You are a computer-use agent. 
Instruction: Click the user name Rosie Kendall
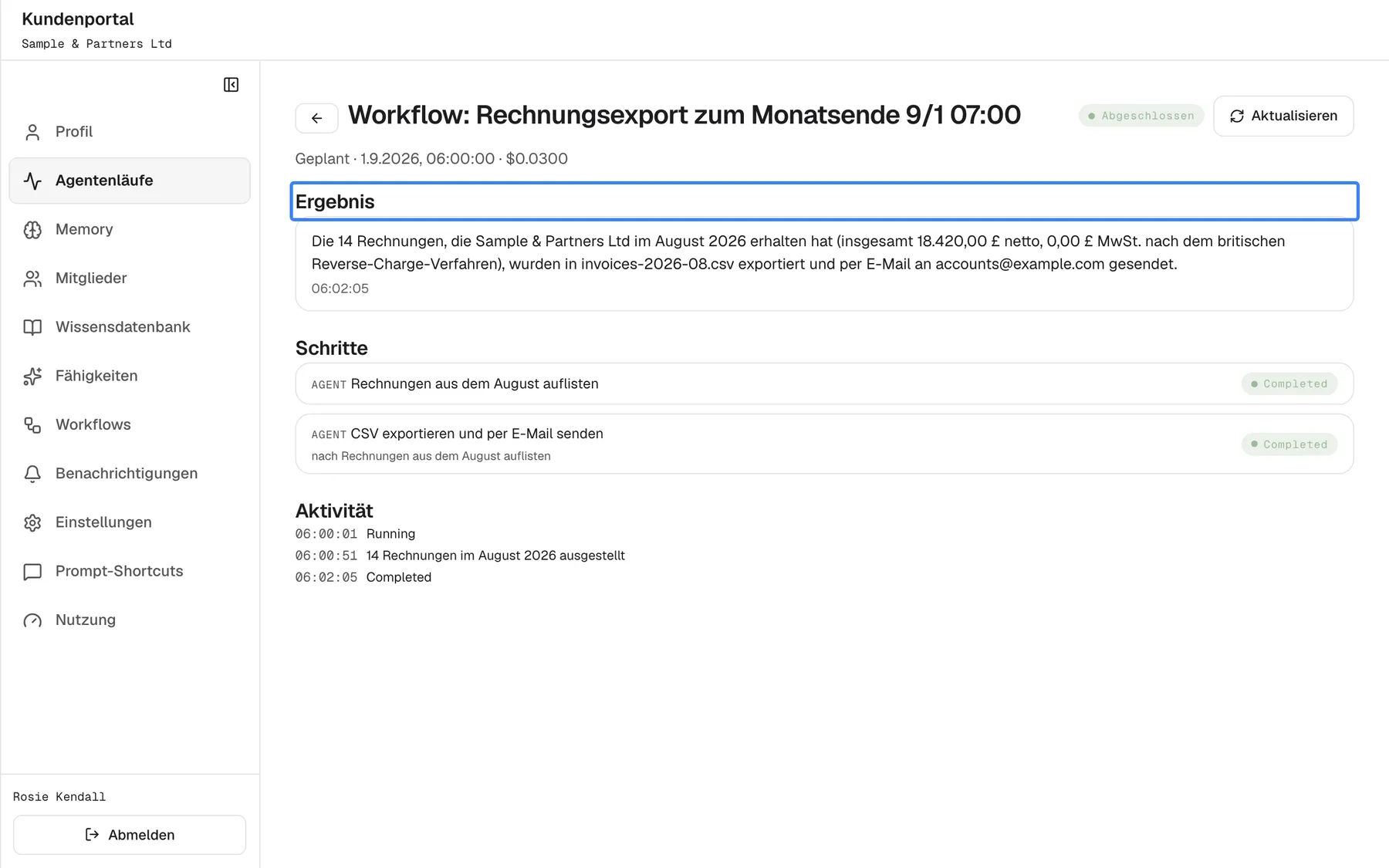59,797
